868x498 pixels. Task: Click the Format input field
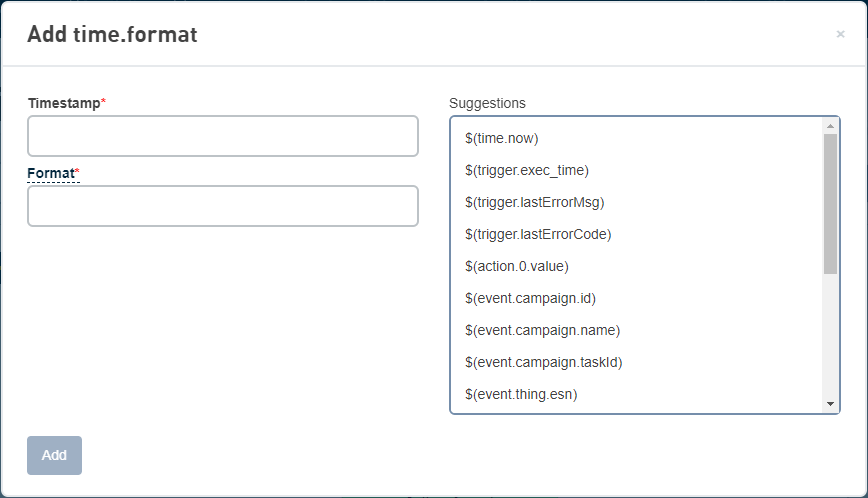[x=222, y=206]
